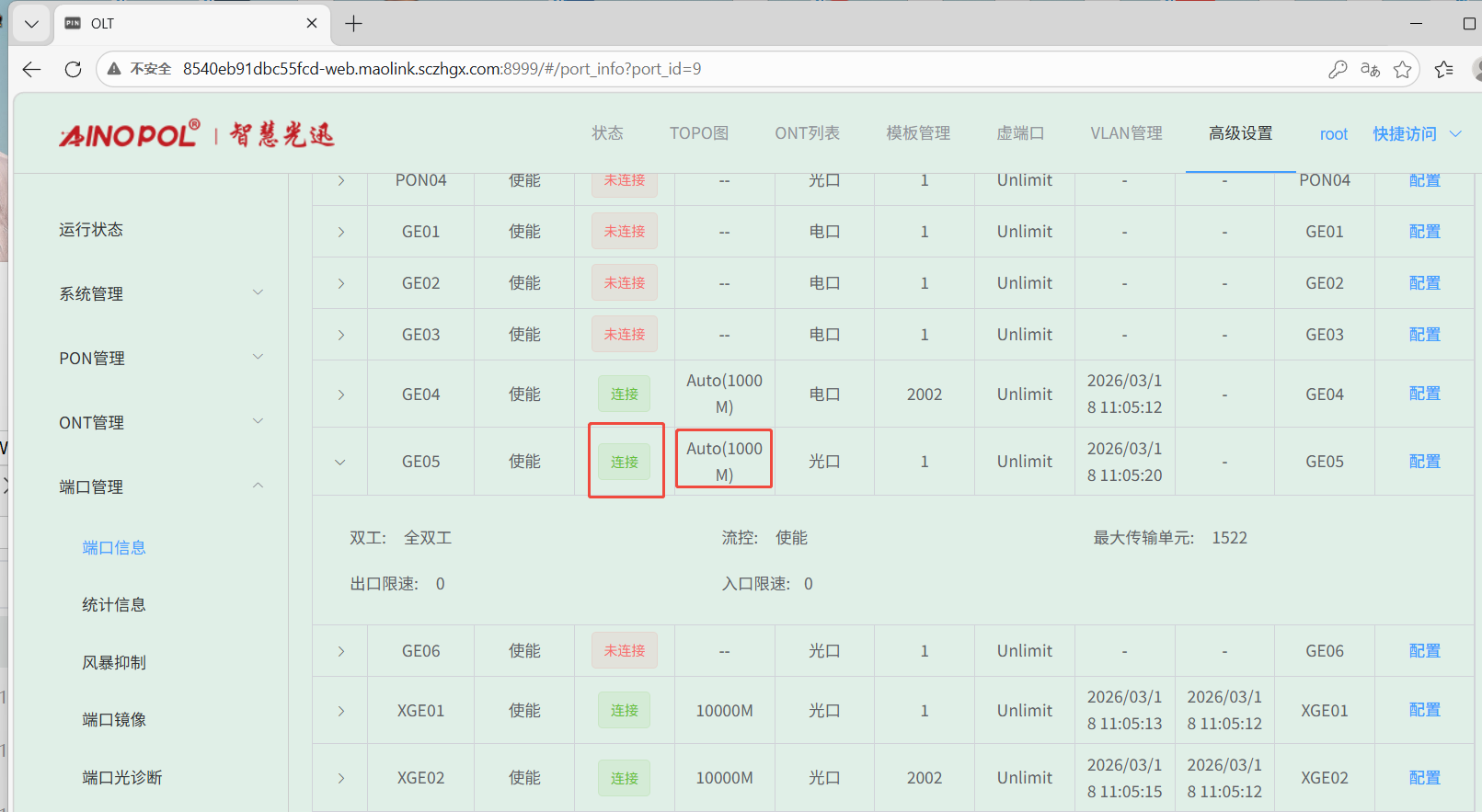The image size is (1482, 812).
Task: Open a new browser tab
Action: [x=353, y=24]
